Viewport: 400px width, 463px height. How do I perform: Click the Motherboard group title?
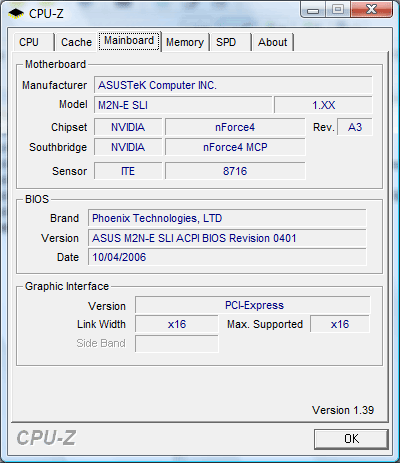pos(55,64)
